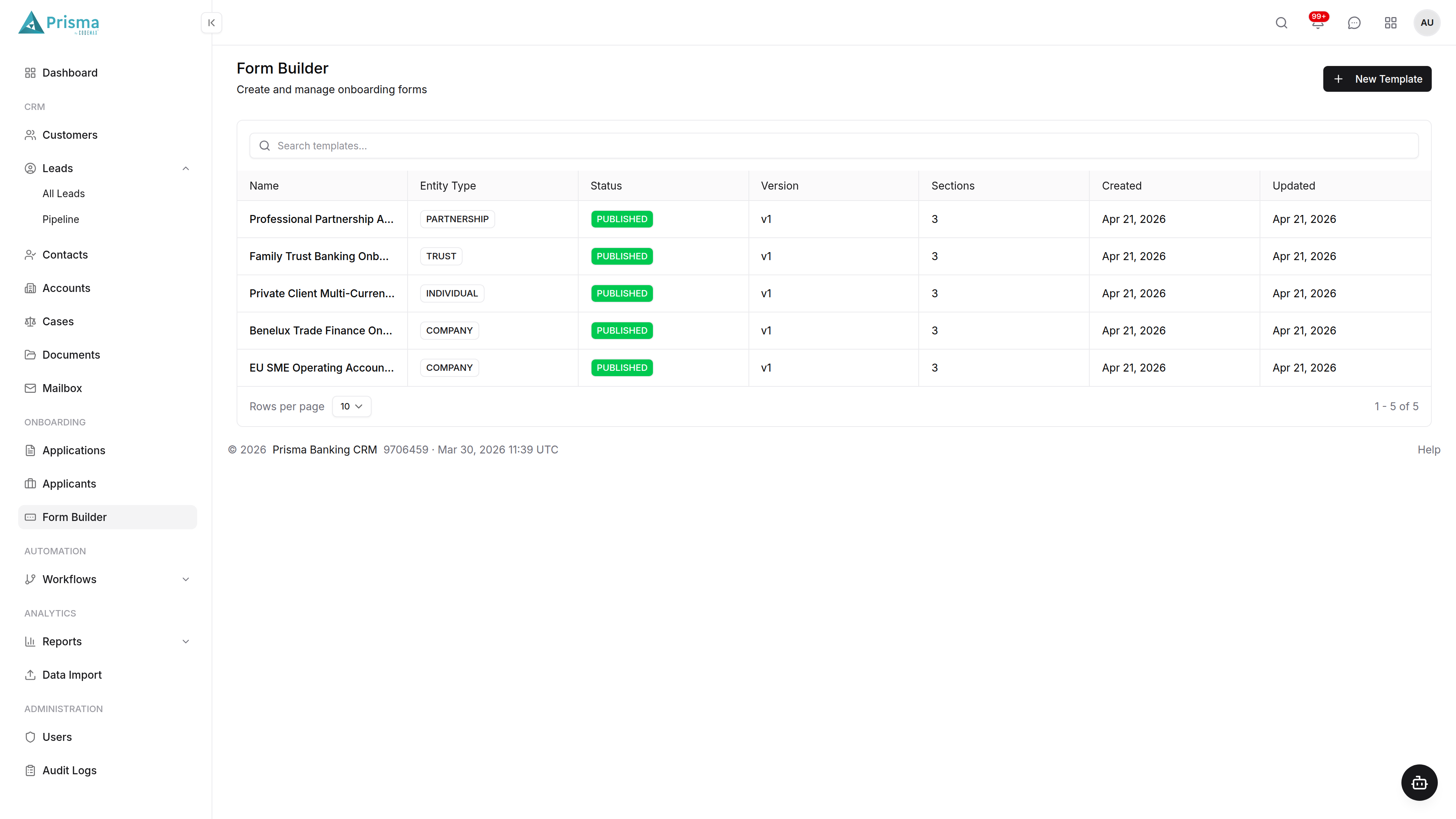Image resolution: width=1456 pixels, height=819 pixels.
Task: Open the Applications page
Action: coord(107,450)
